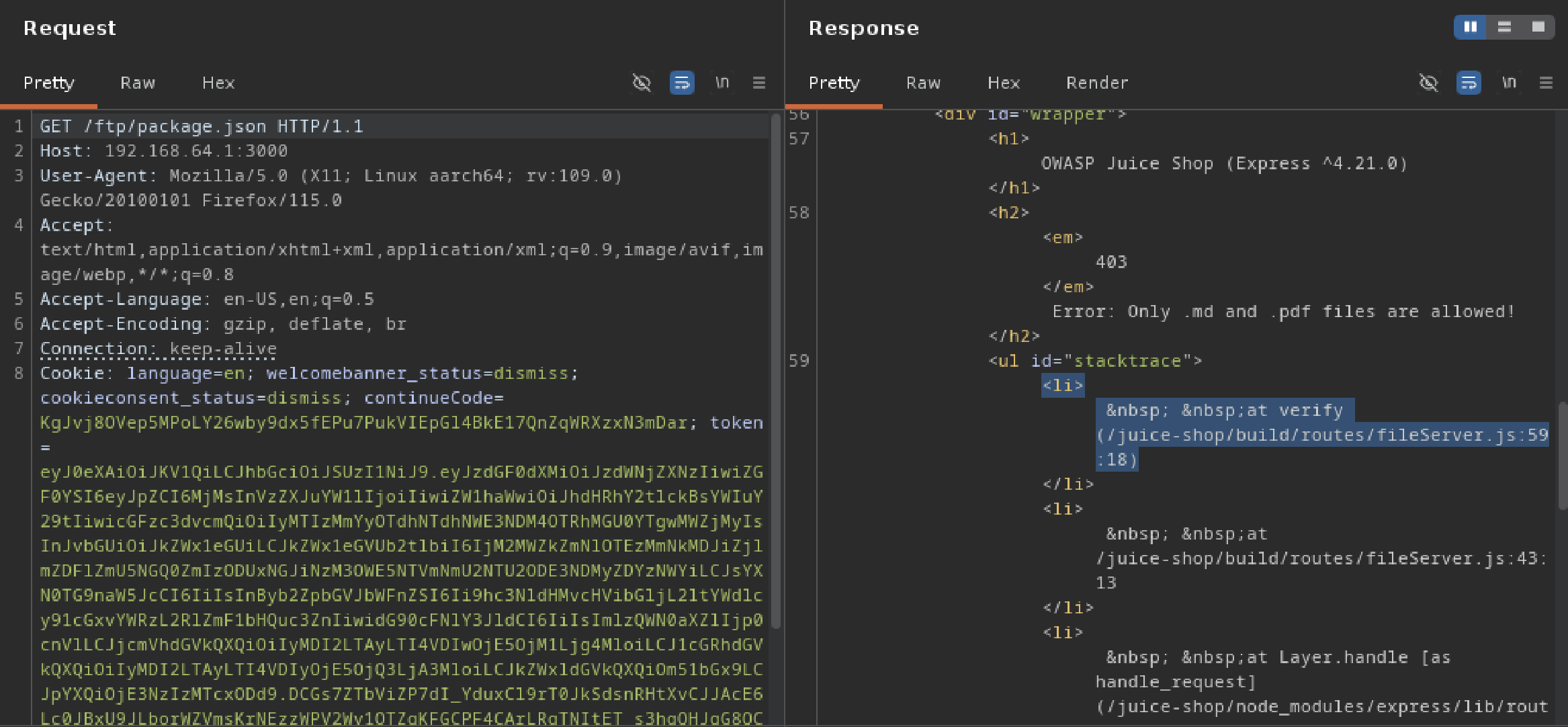Open Response panel hamburger menu
1568x727 pixels.
[x=1546, y=83]
